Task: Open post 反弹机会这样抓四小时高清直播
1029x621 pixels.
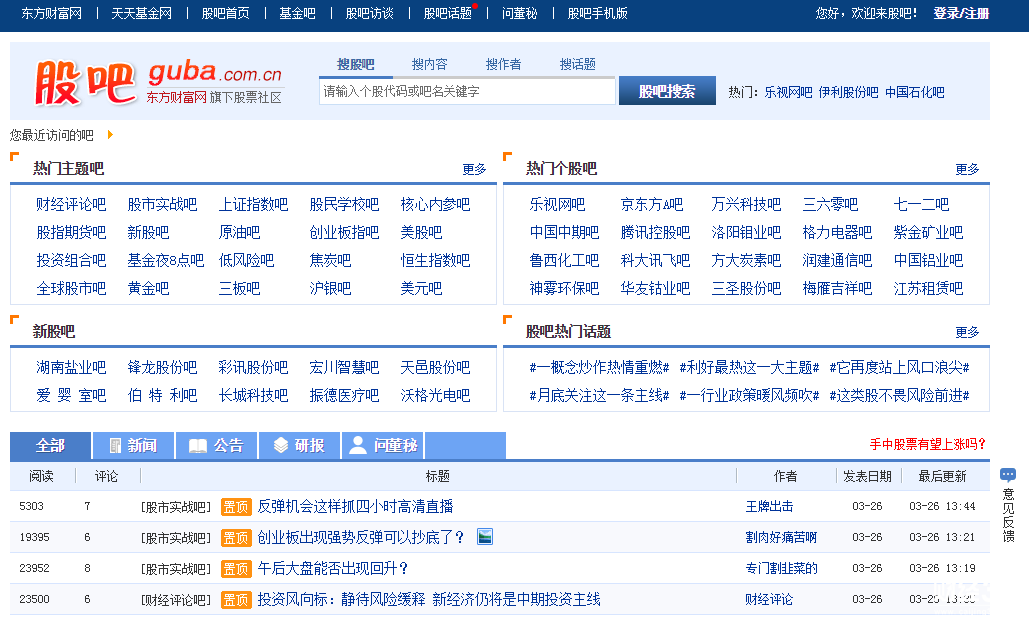Action: [x=356, y=506]
